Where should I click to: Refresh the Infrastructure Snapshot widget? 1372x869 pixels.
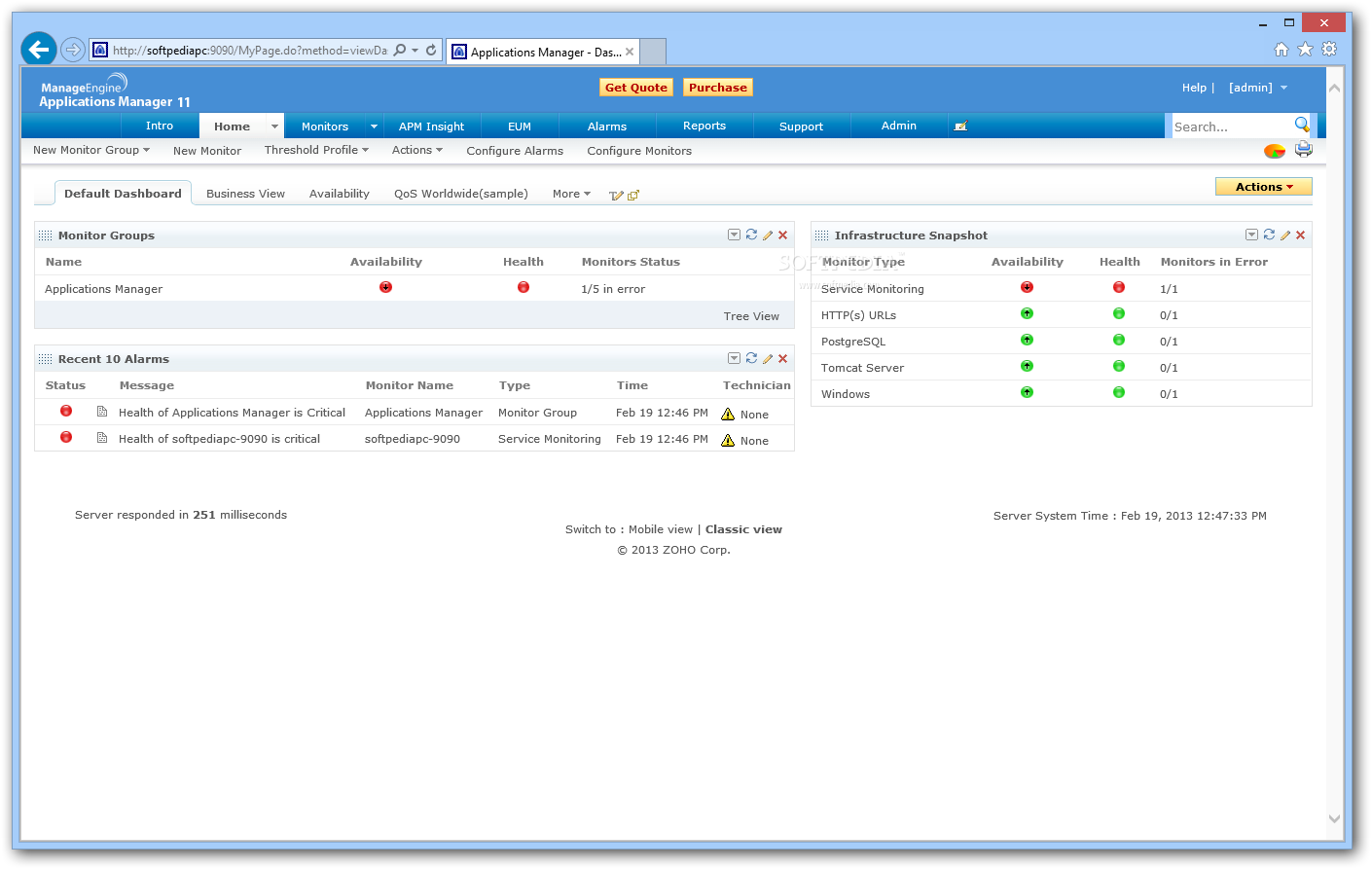click(1269, 235)
